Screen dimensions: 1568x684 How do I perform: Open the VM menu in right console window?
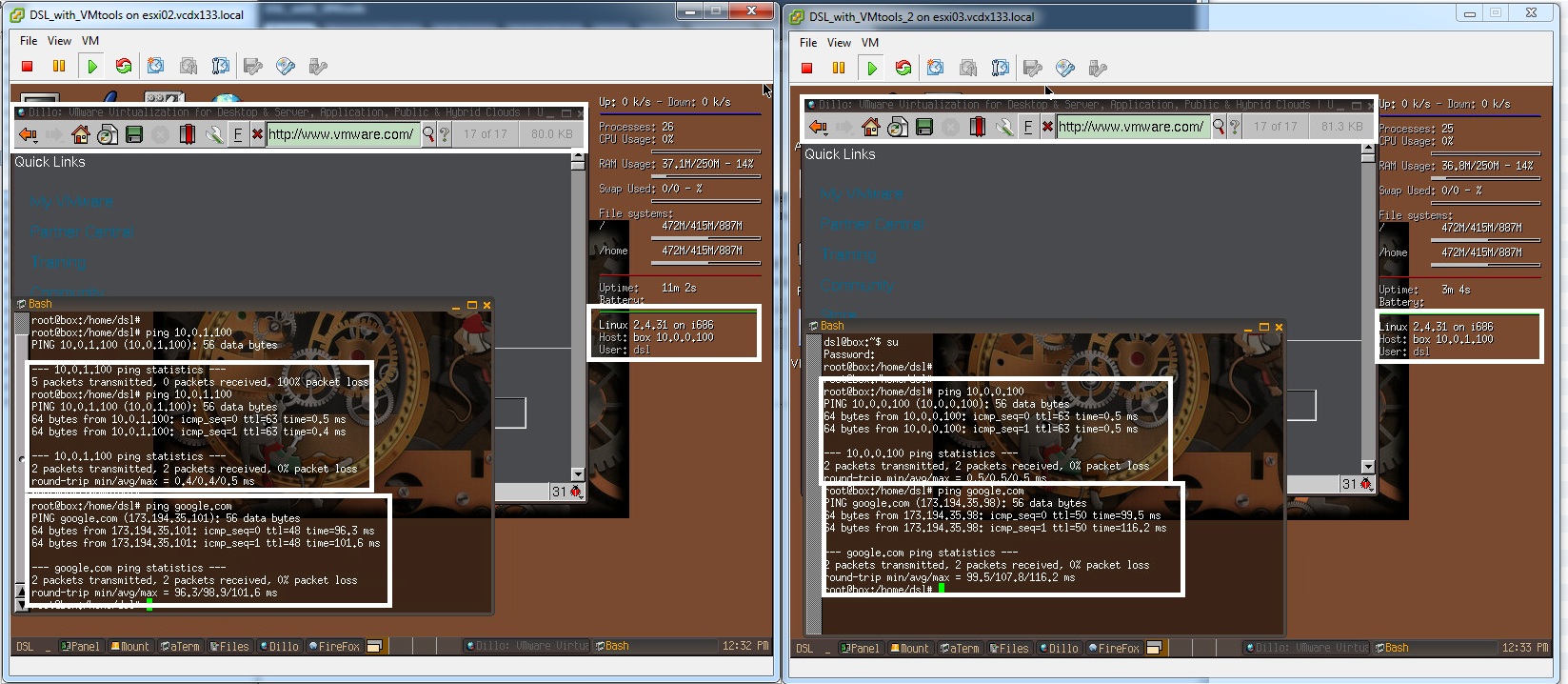point(870,43)
